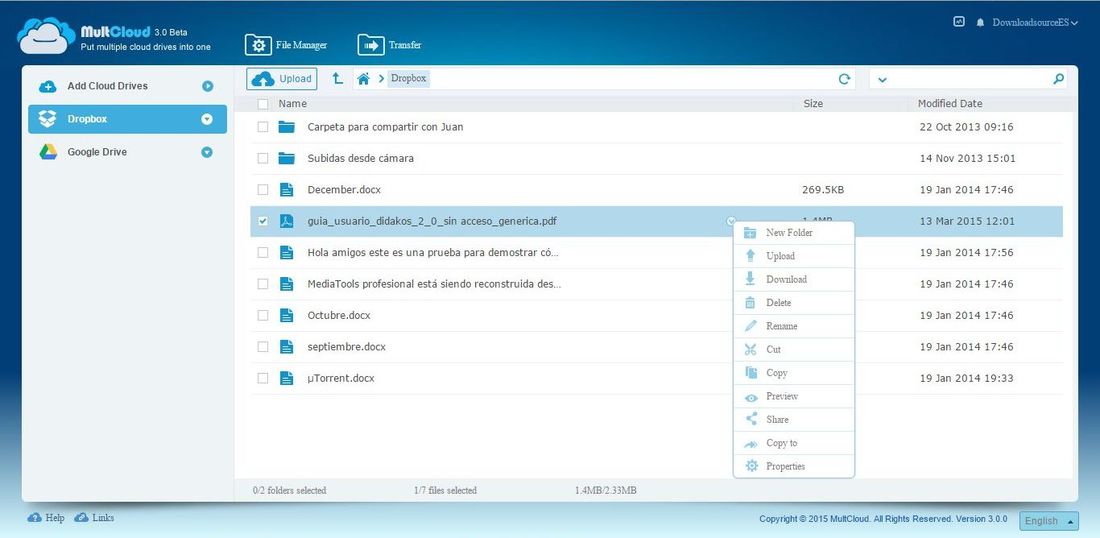The image size is (1100, 538).
Task: Open the search filter dropdown chevron
Action: [883, 79]
